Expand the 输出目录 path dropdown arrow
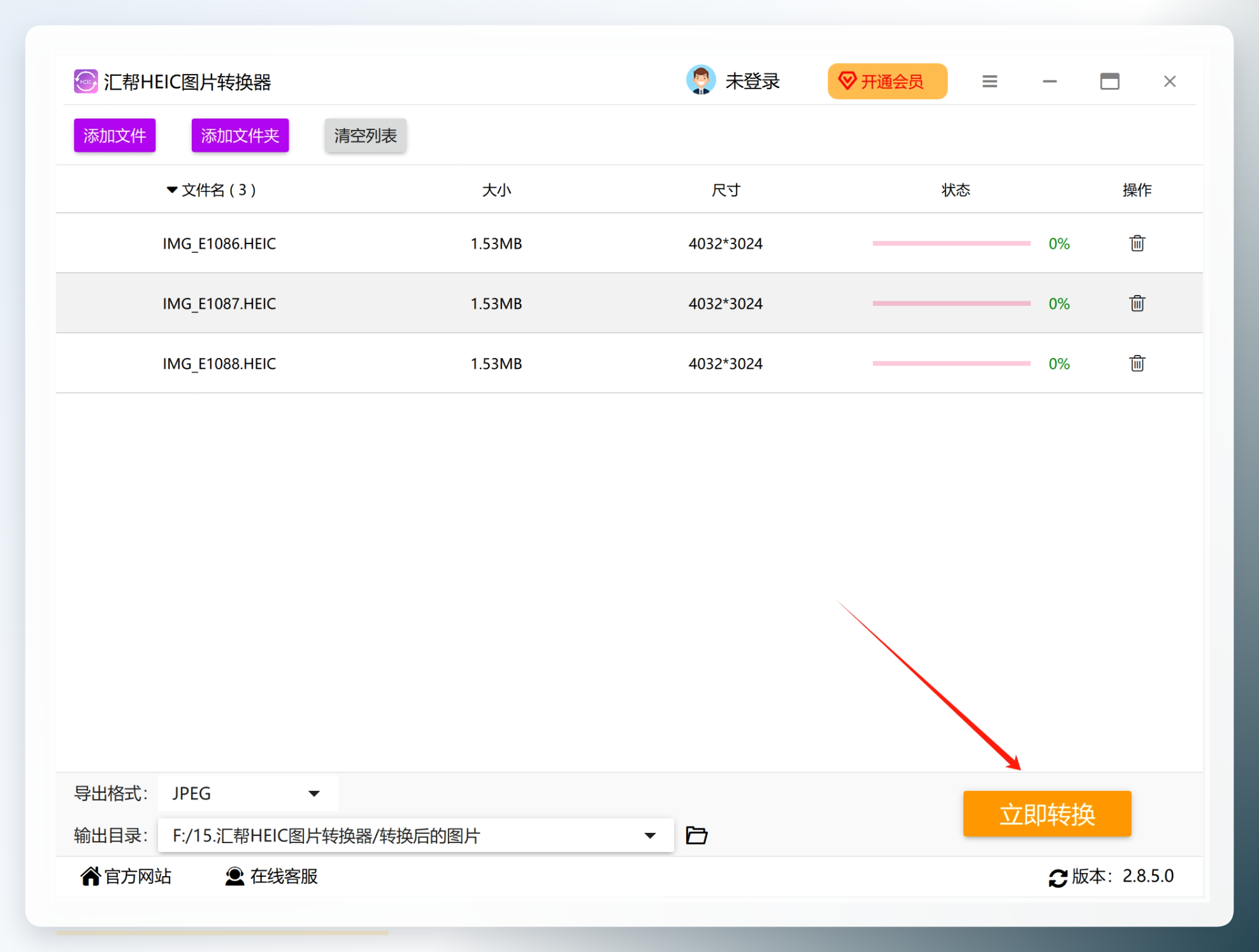Viewport: 1259px width, 952px height. click(650, 835)
